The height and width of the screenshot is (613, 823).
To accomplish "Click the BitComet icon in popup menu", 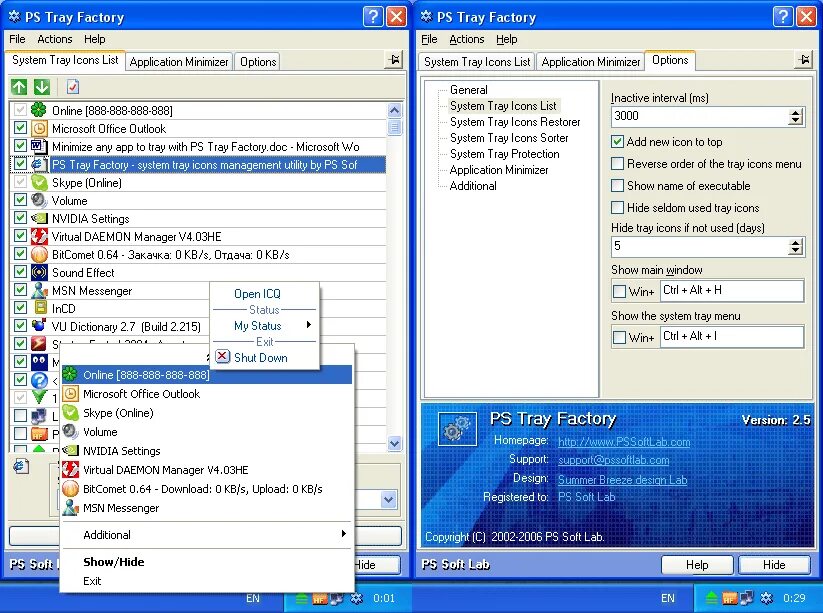I will tap(70, 489).
